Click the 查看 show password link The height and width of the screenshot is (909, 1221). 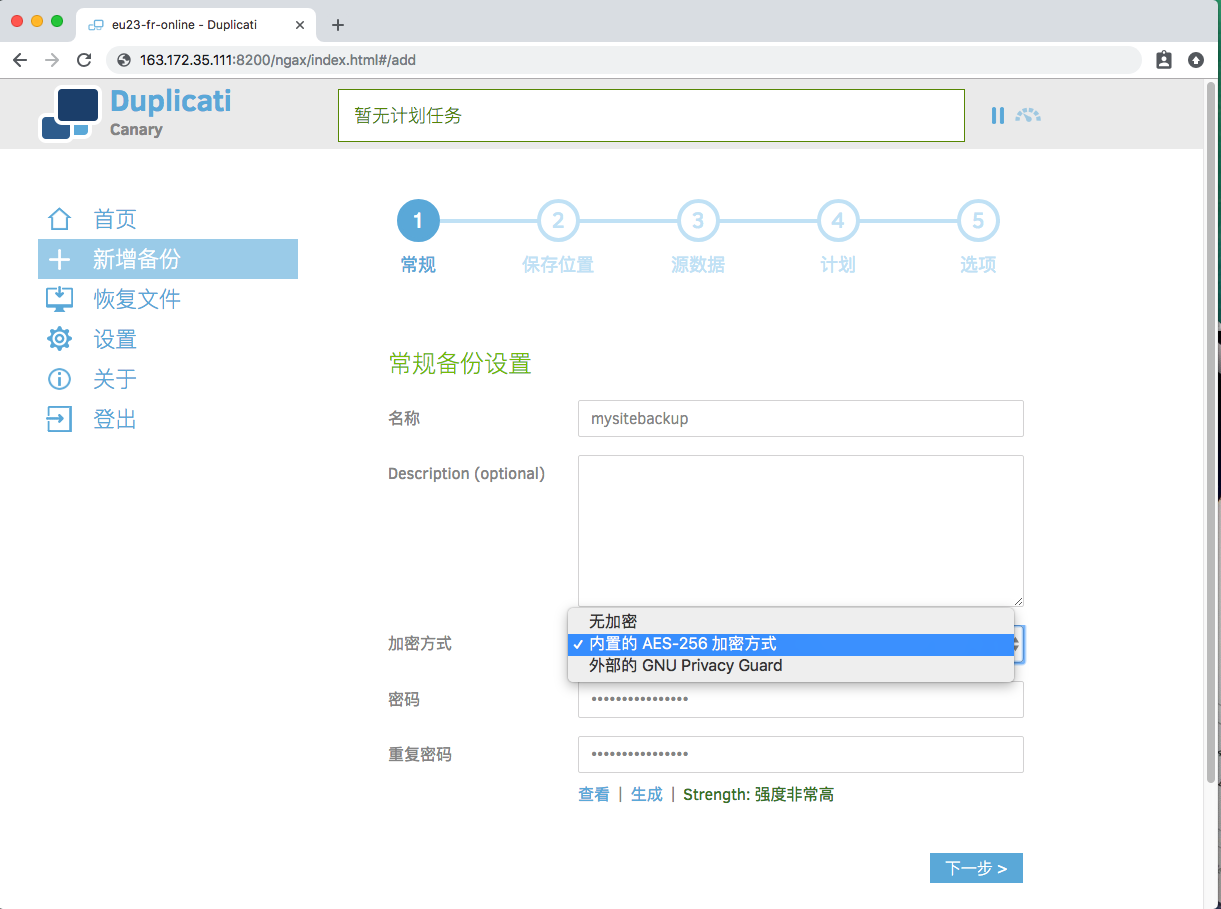pyautogui.click(x=594, y=794)
